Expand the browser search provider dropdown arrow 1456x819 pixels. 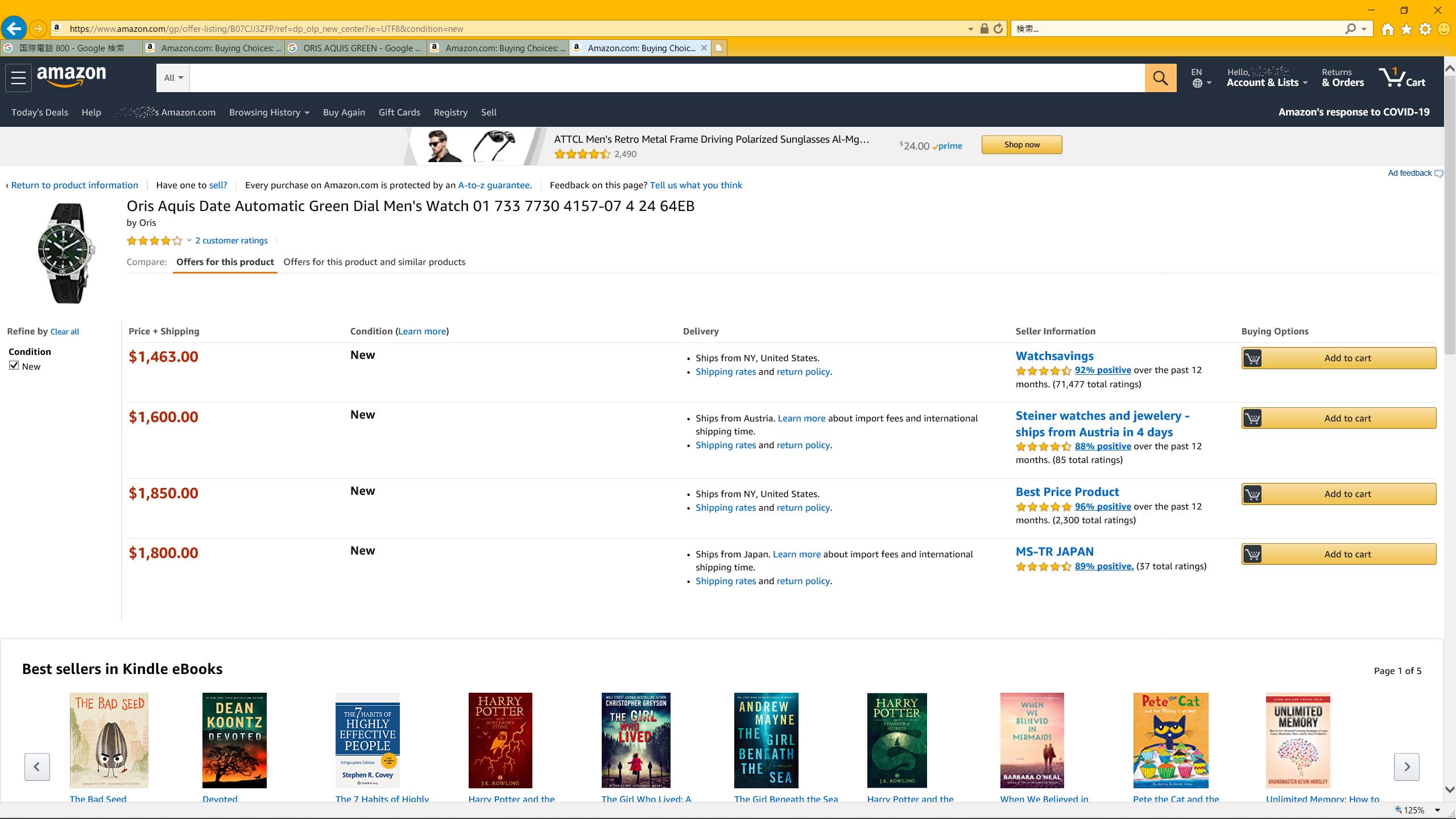pyautogui.click(x=1364, y=29)
